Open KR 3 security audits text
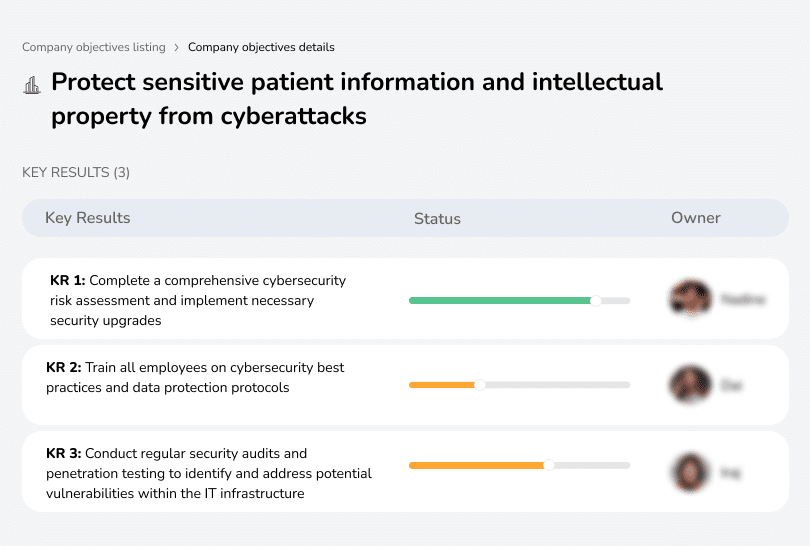This screenshot has height=546, width=810. click(x=209, y=473)
